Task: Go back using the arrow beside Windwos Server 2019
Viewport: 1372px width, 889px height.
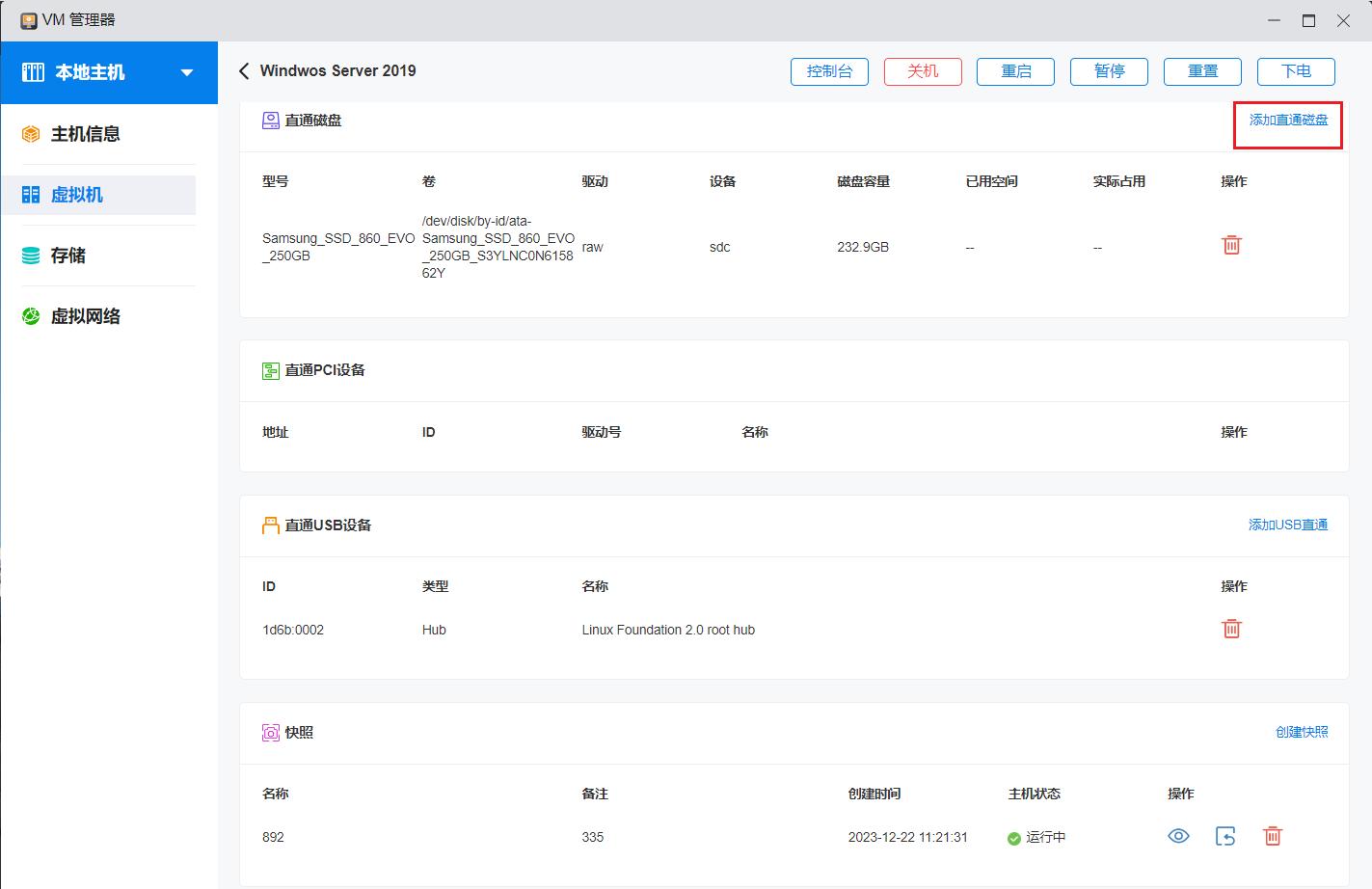Action: [x=244, y=70]
